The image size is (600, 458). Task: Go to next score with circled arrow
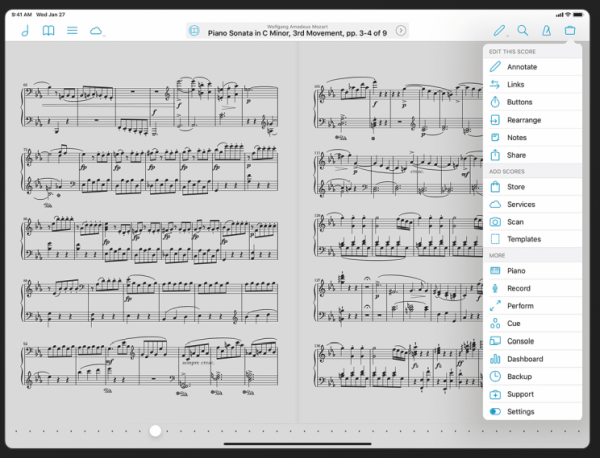click(401, 31)
